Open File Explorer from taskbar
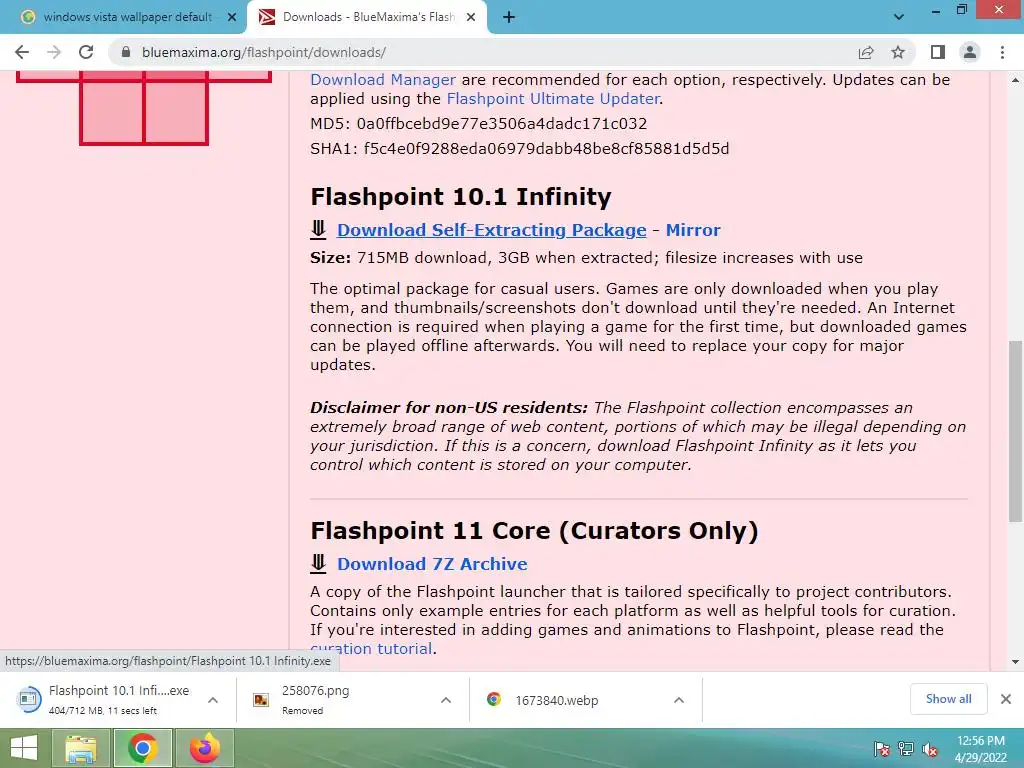This screenshot has width=1024, height=768. [81, 748]
